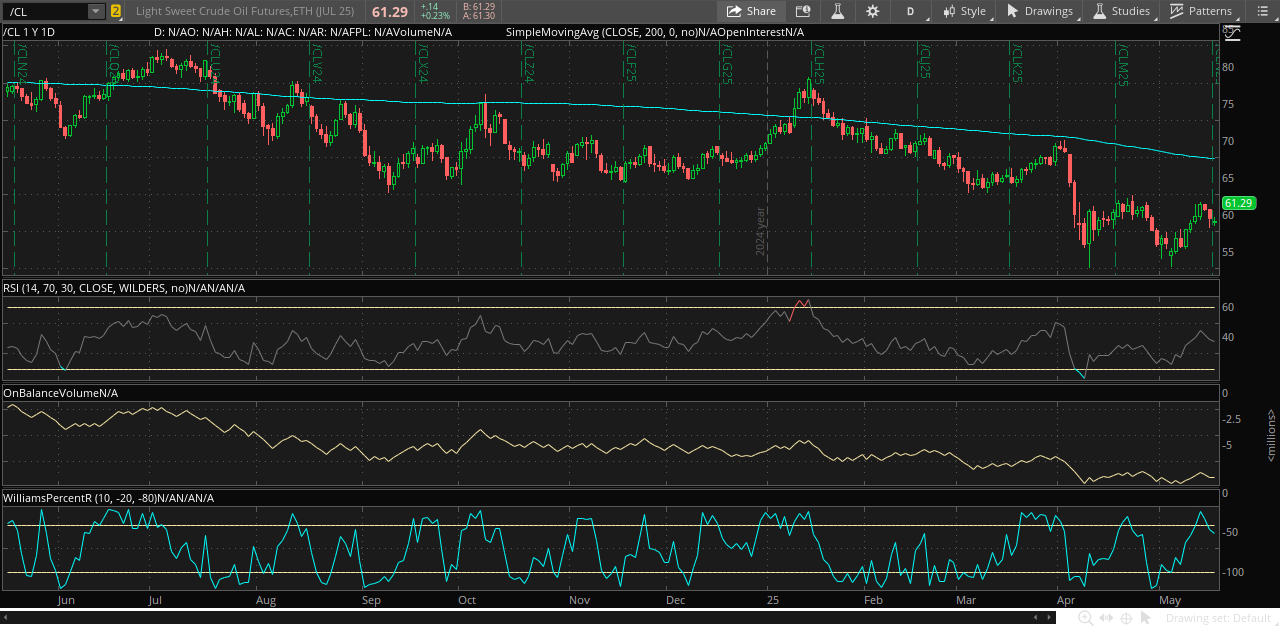Open the Style dropdown menu
Viewport: 1280px width, 628px height.
point(964,11)
